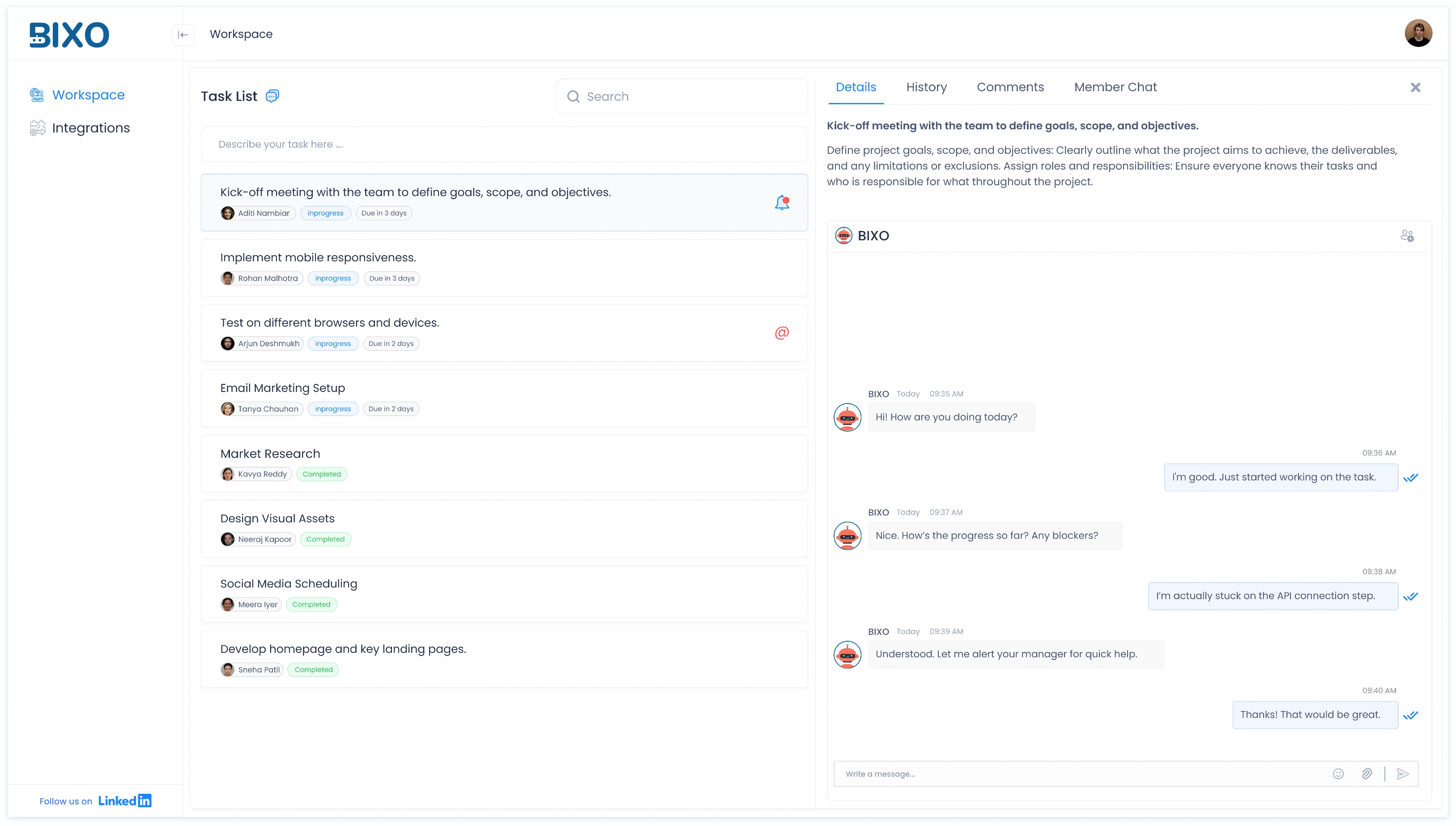
Task: Click the profile avatar in the top right
Action: [x=1418, y=33]
